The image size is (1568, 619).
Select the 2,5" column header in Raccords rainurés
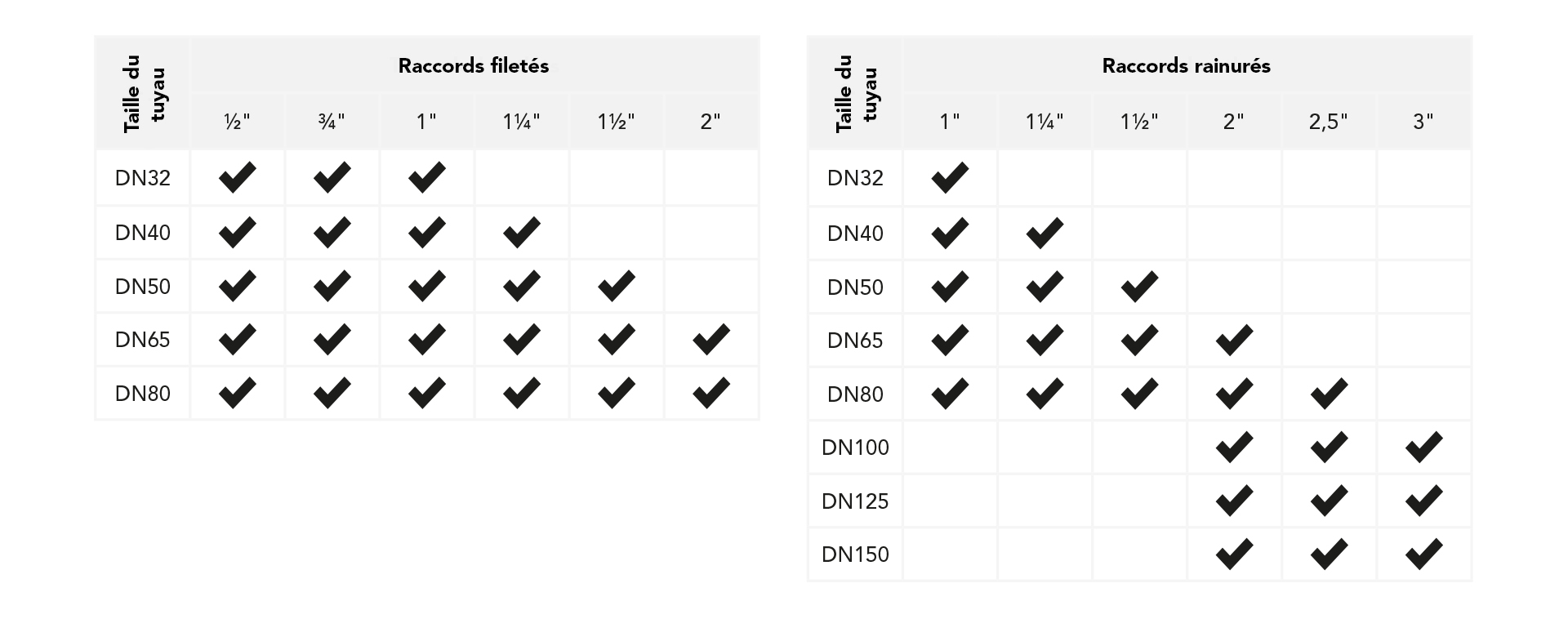coord(1329,122)
